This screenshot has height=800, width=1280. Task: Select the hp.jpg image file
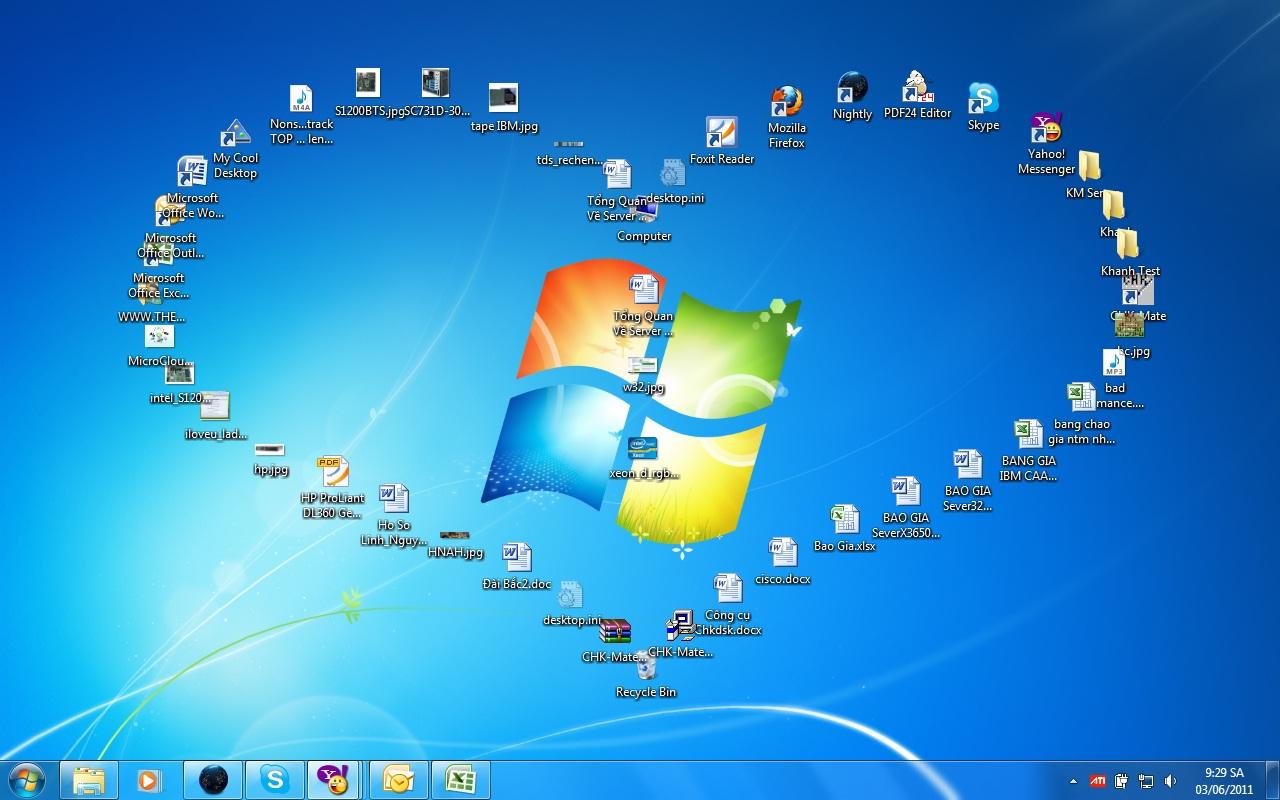coord(270,450)
